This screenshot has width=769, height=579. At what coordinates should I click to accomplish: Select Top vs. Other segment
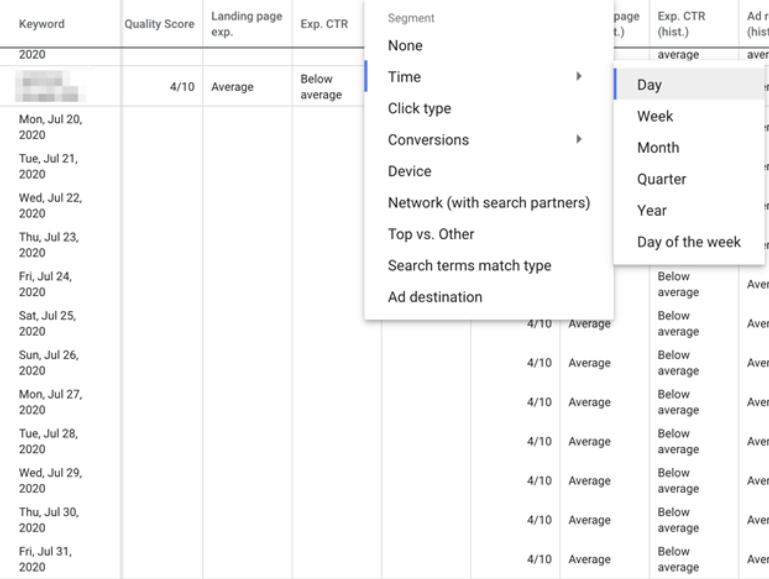click(431, 234)
